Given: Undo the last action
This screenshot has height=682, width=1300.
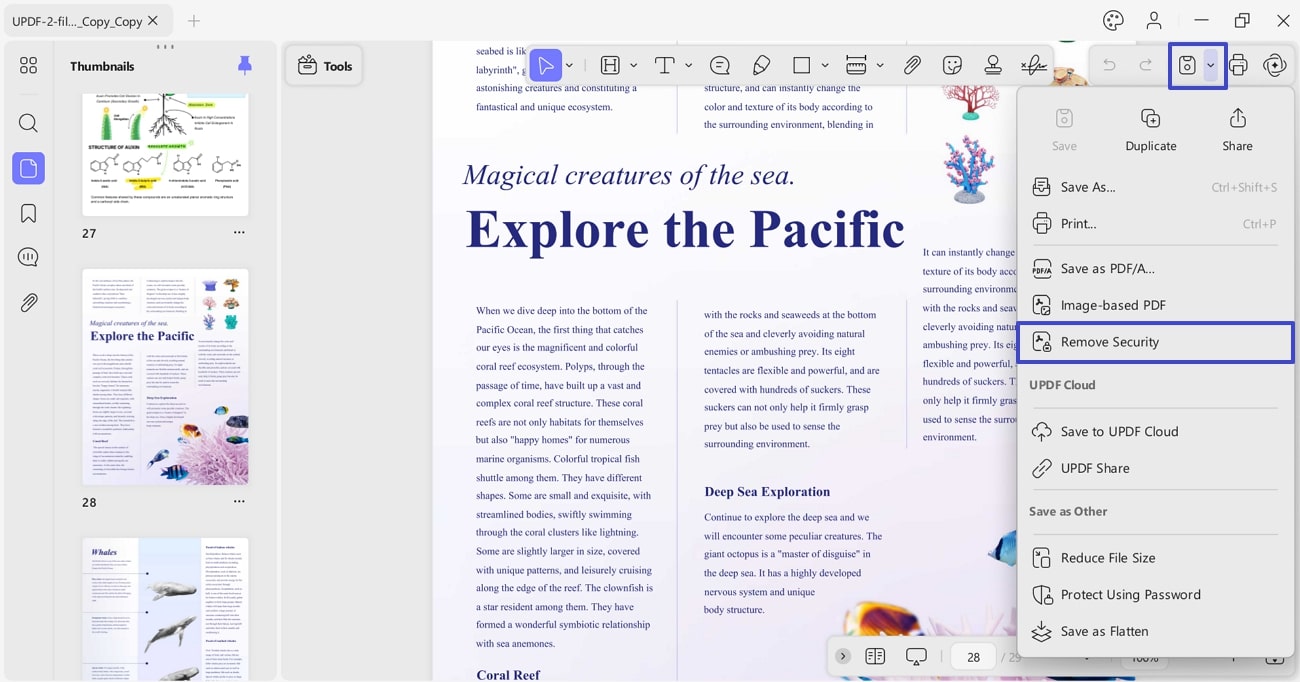Looking at the screenshot, I should pyautogui.click(x=1109, y=65).
